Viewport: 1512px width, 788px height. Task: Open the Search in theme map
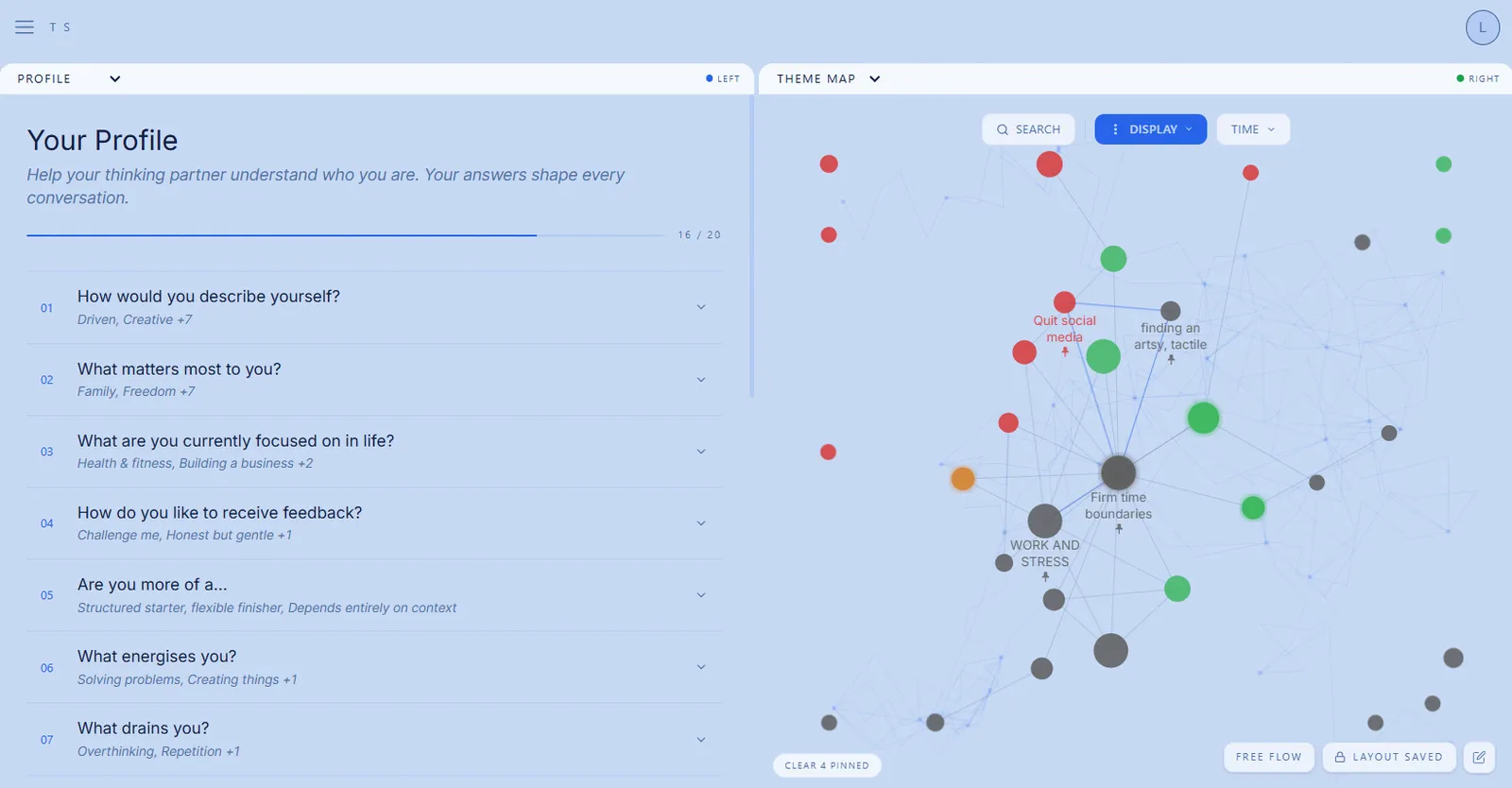[1028, 129]
